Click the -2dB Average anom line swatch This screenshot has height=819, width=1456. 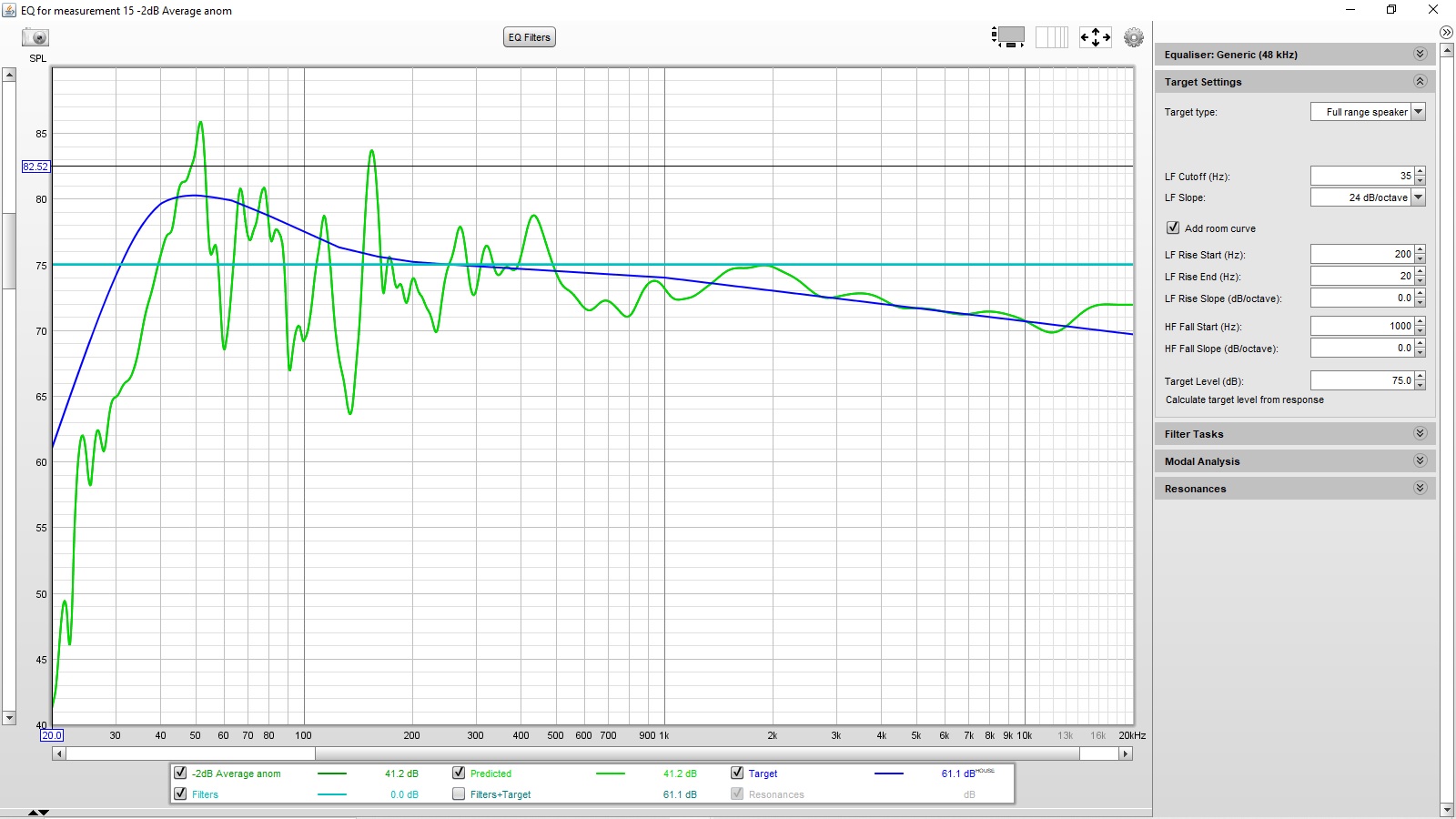coord(332,773)
